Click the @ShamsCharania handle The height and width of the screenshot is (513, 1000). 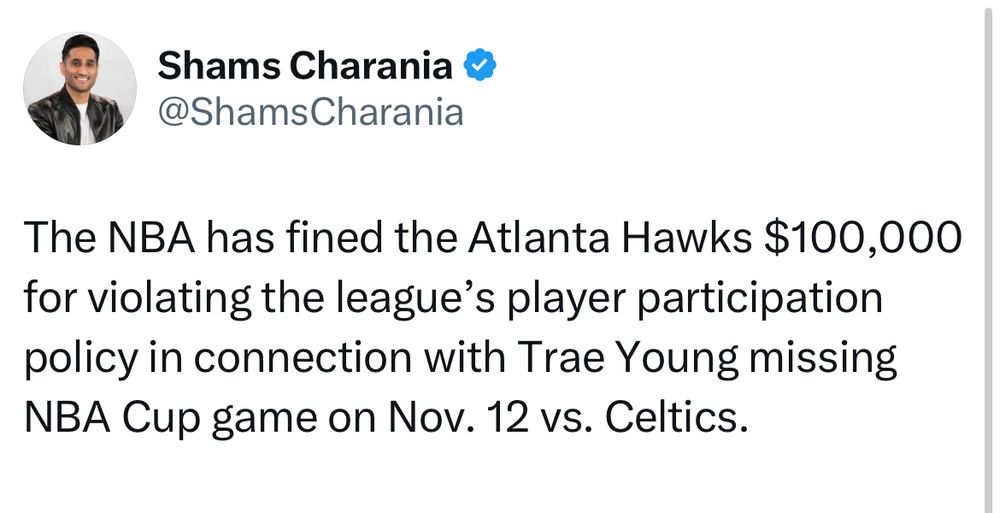310,113
